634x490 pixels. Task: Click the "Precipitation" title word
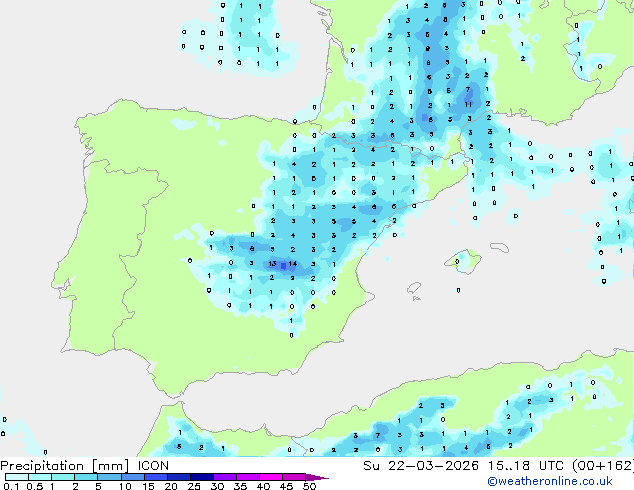pos(42,466)
